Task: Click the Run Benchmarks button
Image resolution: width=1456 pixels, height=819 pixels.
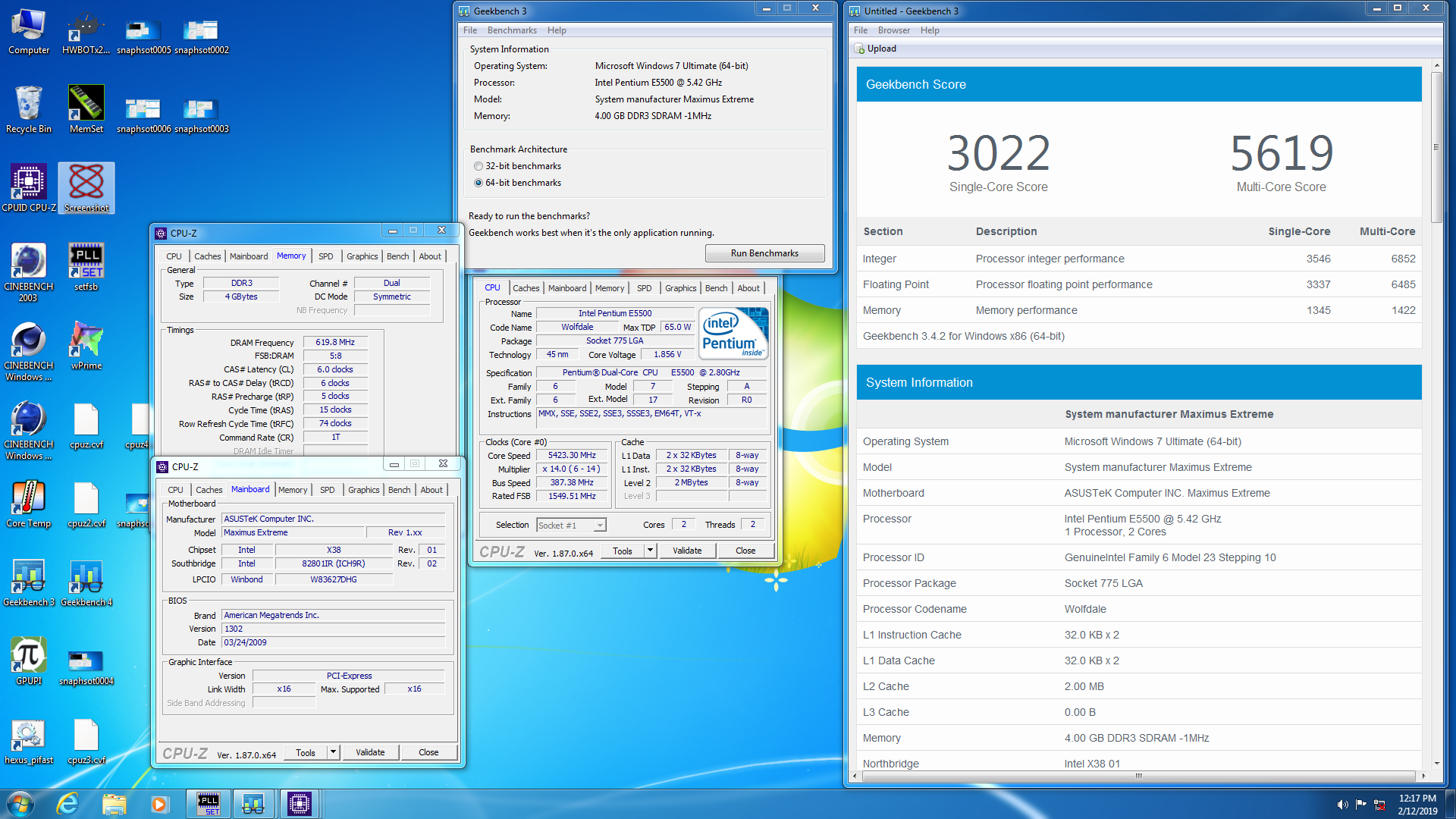Action: click(x=764, y=253)
